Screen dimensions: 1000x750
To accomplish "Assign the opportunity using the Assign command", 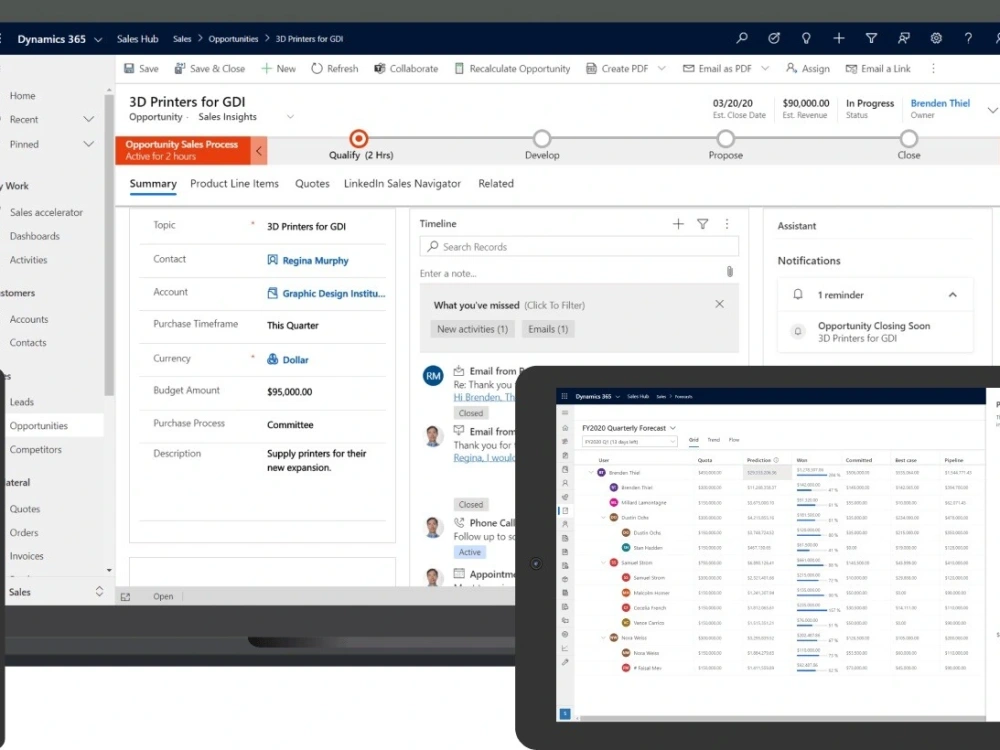I will pos(808,68).
